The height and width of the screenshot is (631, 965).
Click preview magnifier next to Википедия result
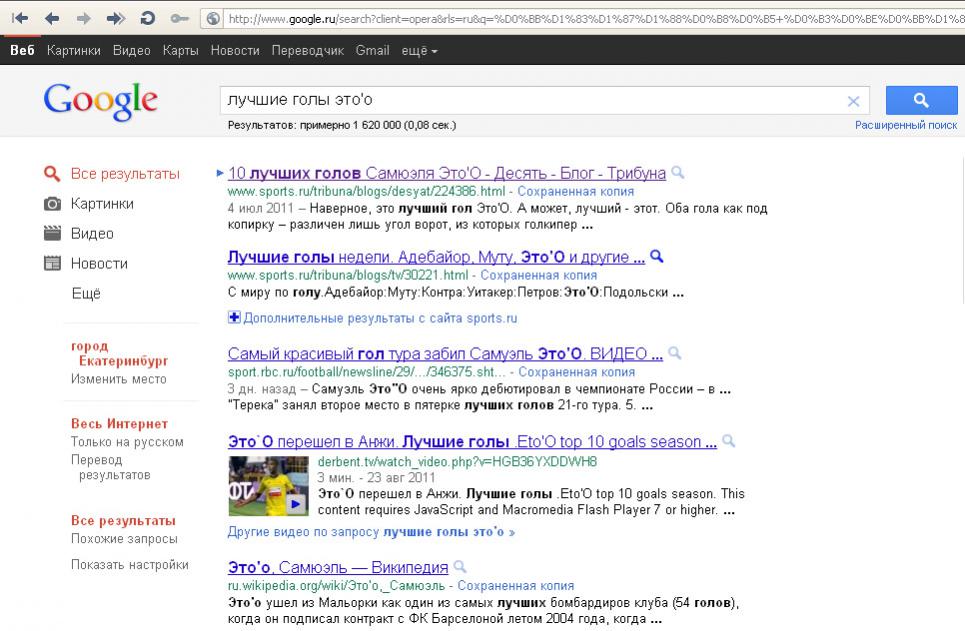tap(460, 566)
